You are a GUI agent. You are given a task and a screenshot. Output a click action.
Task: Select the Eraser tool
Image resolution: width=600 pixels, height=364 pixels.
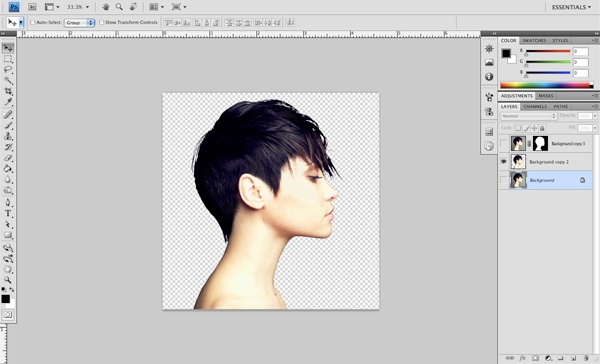[8, 158]
